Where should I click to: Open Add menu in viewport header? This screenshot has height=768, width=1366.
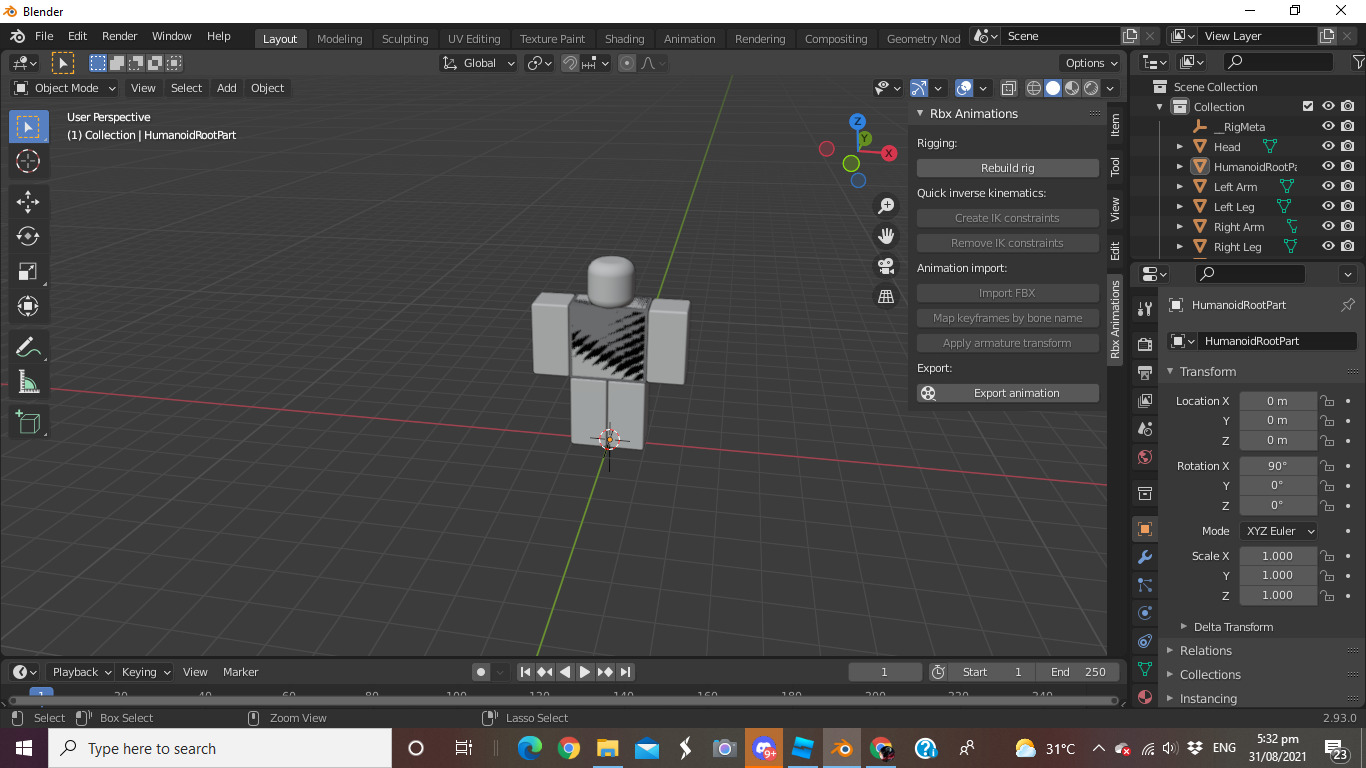[227, 88]
